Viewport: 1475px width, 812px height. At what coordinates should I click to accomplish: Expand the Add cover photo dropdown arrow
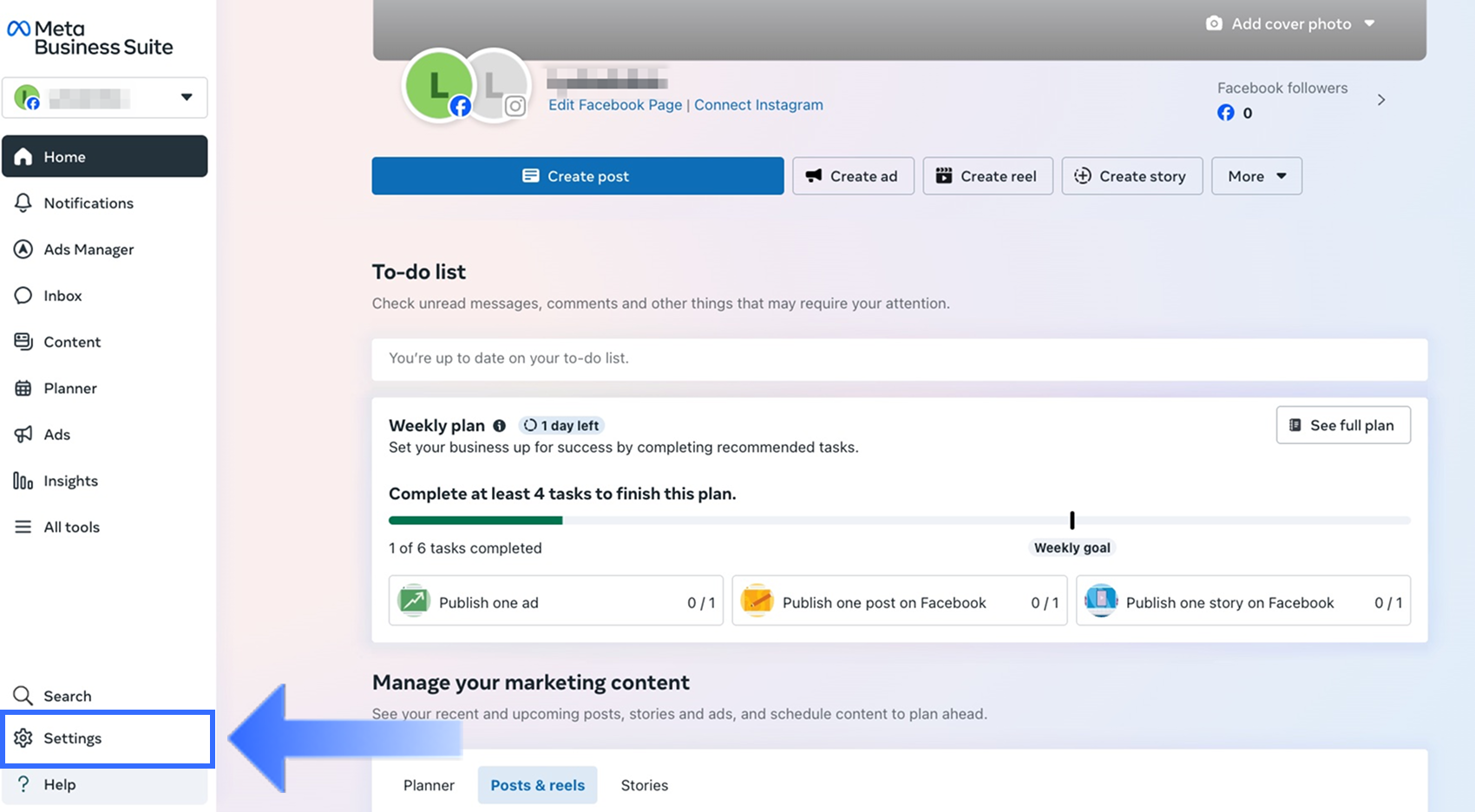pos(1369,23)
